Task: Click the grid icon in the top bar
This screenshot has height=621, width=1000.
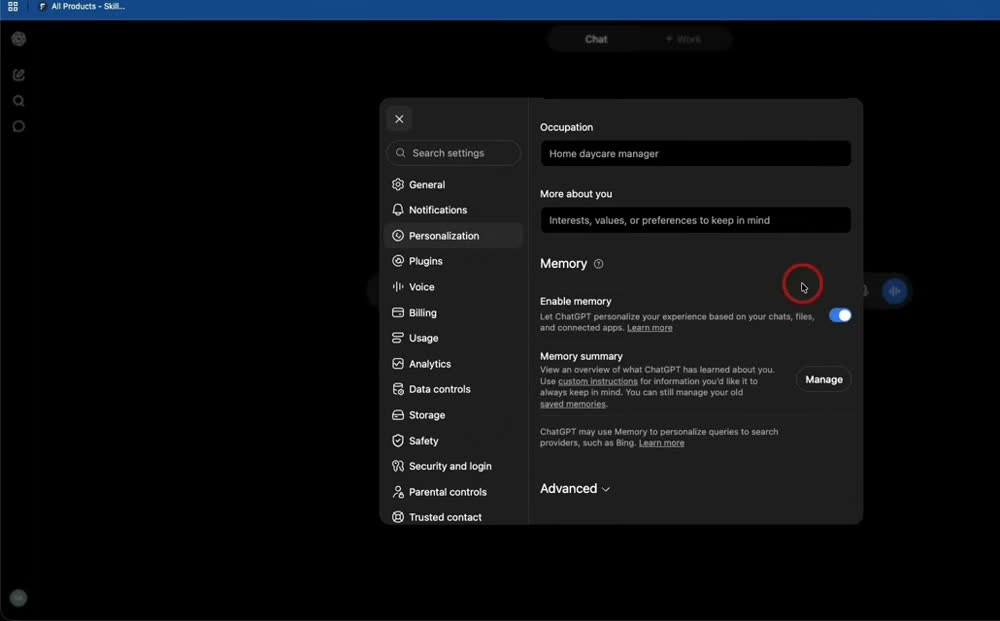Action: tap(13, 6)
